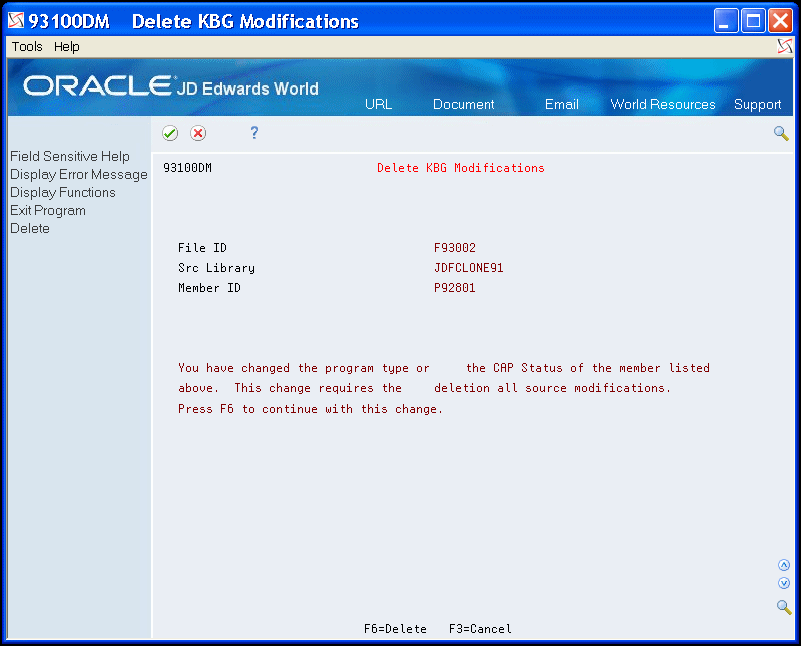This screenshot has width=801, height=646.
Task: Open the Help menu
Action: pyautogui.click(x=66, y=46)
